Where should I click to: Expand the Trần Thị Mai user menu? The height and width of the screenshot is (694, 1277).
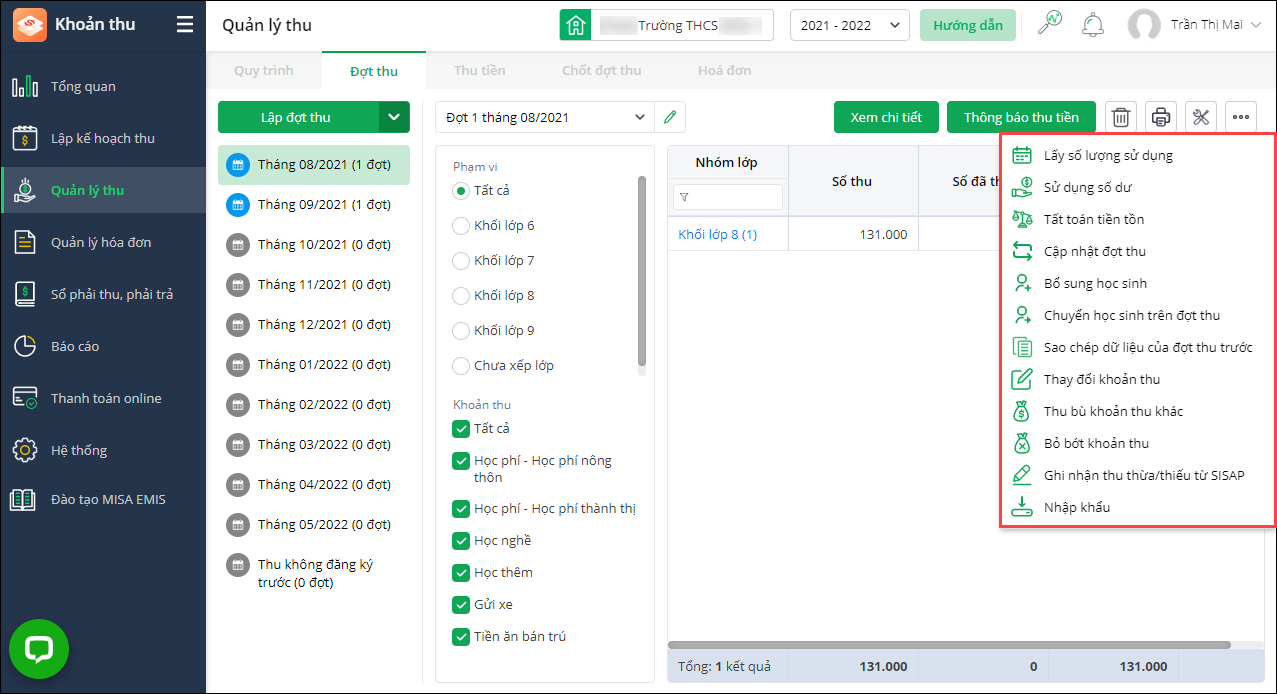click(x=1255, y=25)
